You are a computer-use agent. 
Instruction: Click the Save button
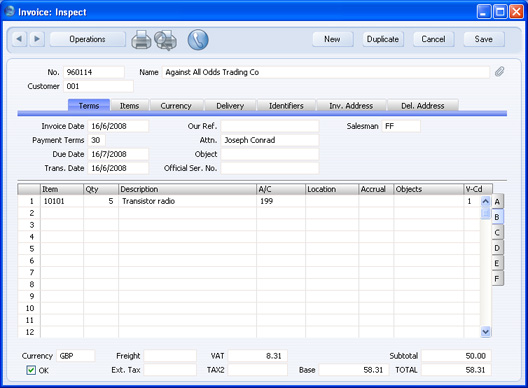(x=484, y=39)
